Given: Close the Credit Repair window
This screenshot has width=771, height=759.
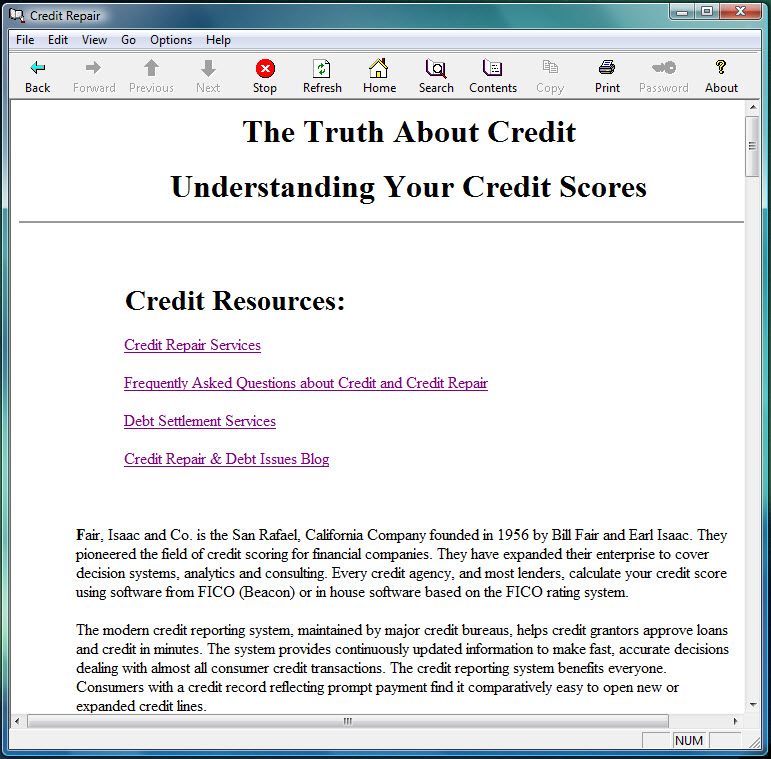Looking at the screenshot, I should coord(741,12).
